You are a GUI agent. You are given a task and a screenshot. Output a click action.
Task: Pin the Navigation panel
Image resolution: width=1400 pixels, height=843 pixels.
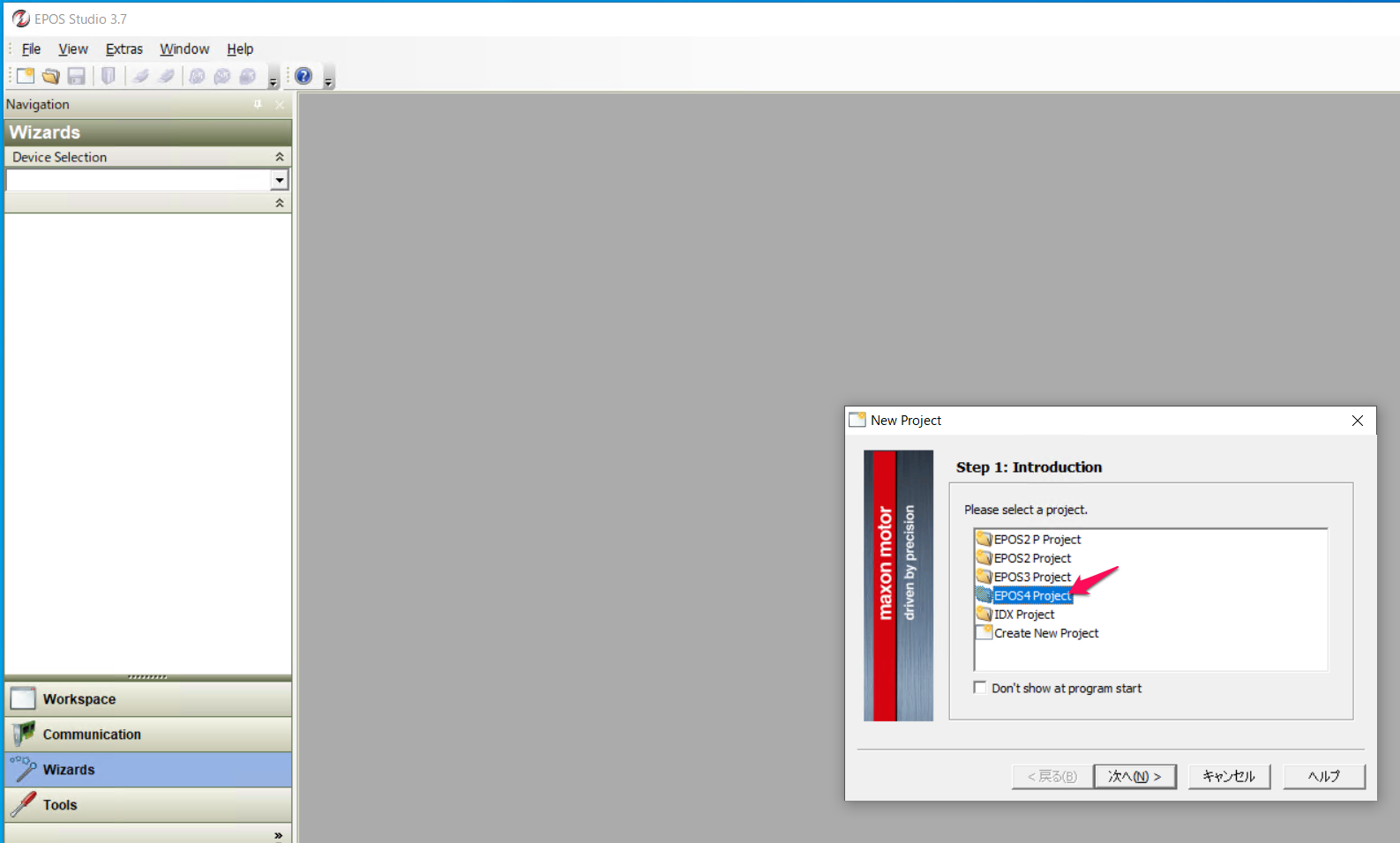tap(258, 104)
